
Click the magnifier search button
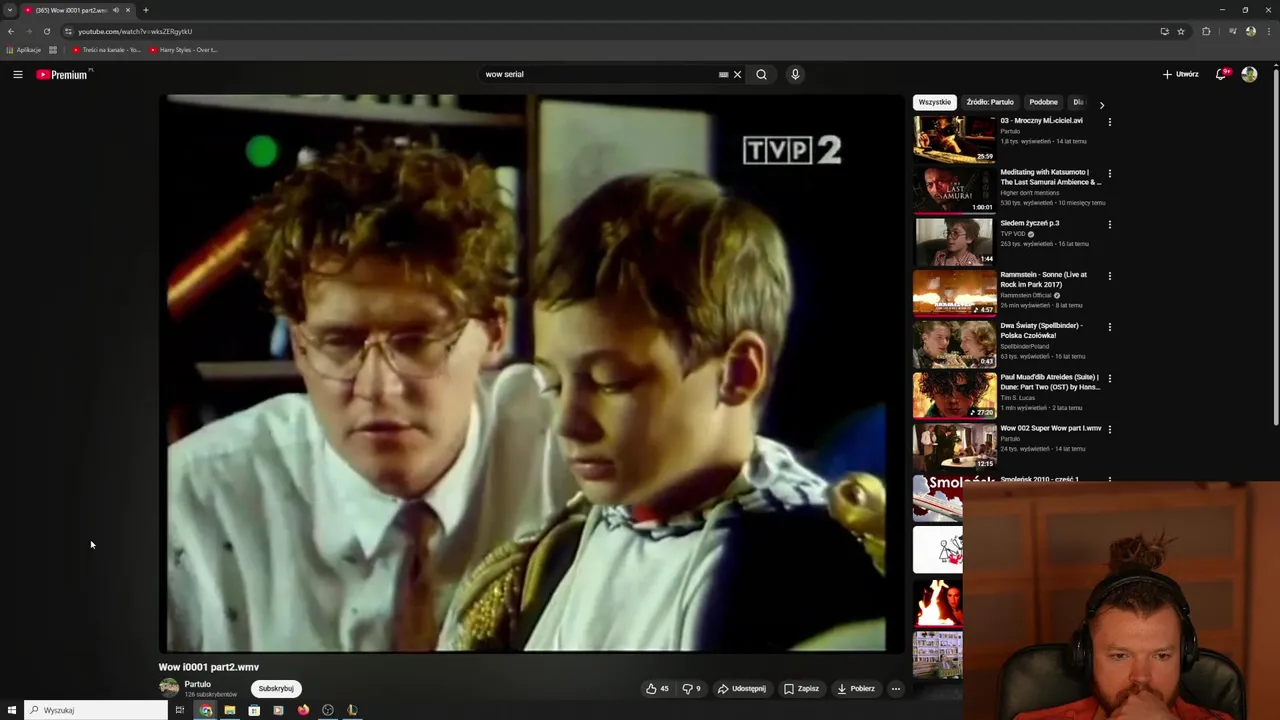762,74
